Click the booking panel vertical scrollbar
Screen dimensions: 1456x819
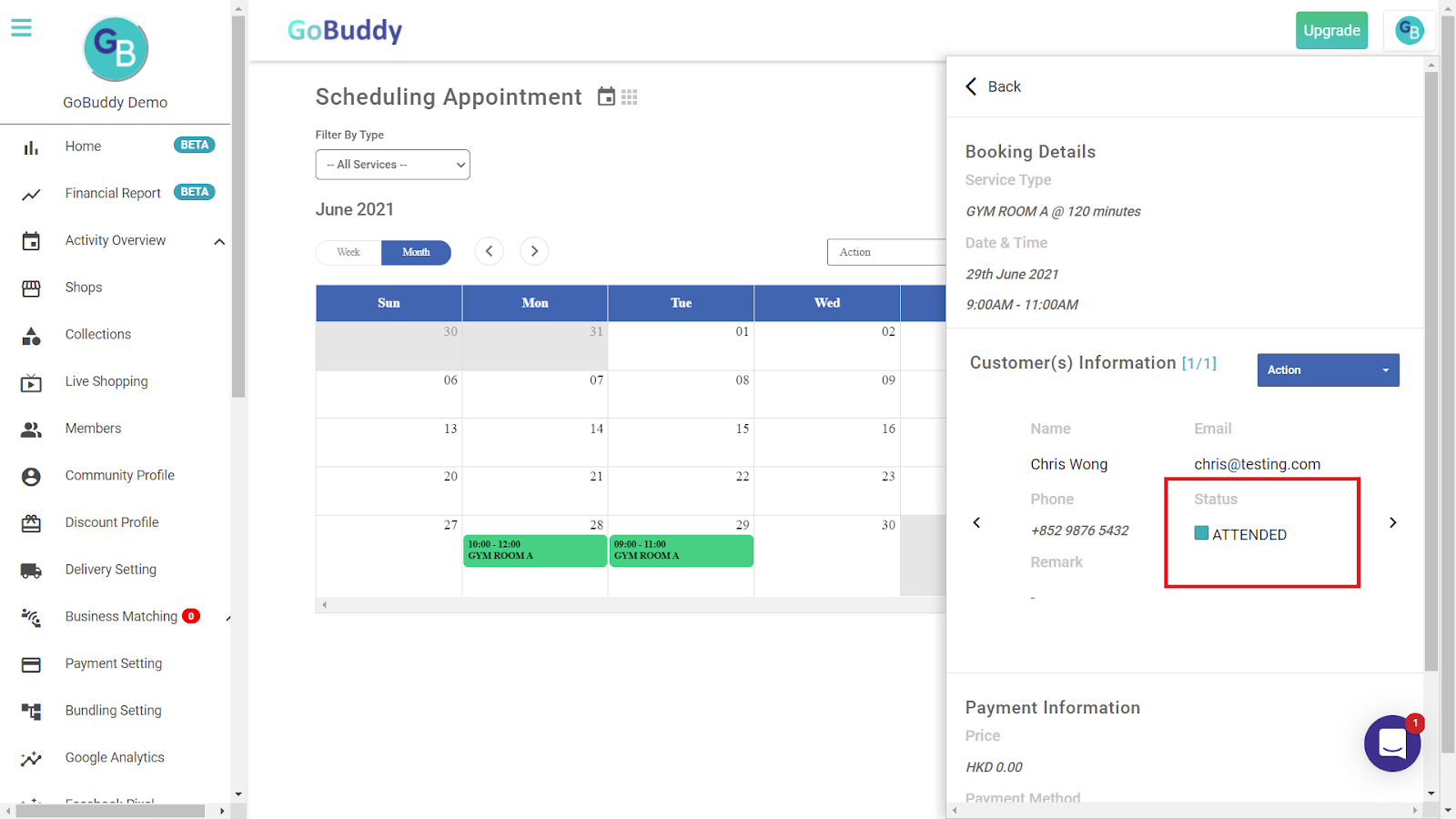pyautogui.click(x=1431, y=371)
